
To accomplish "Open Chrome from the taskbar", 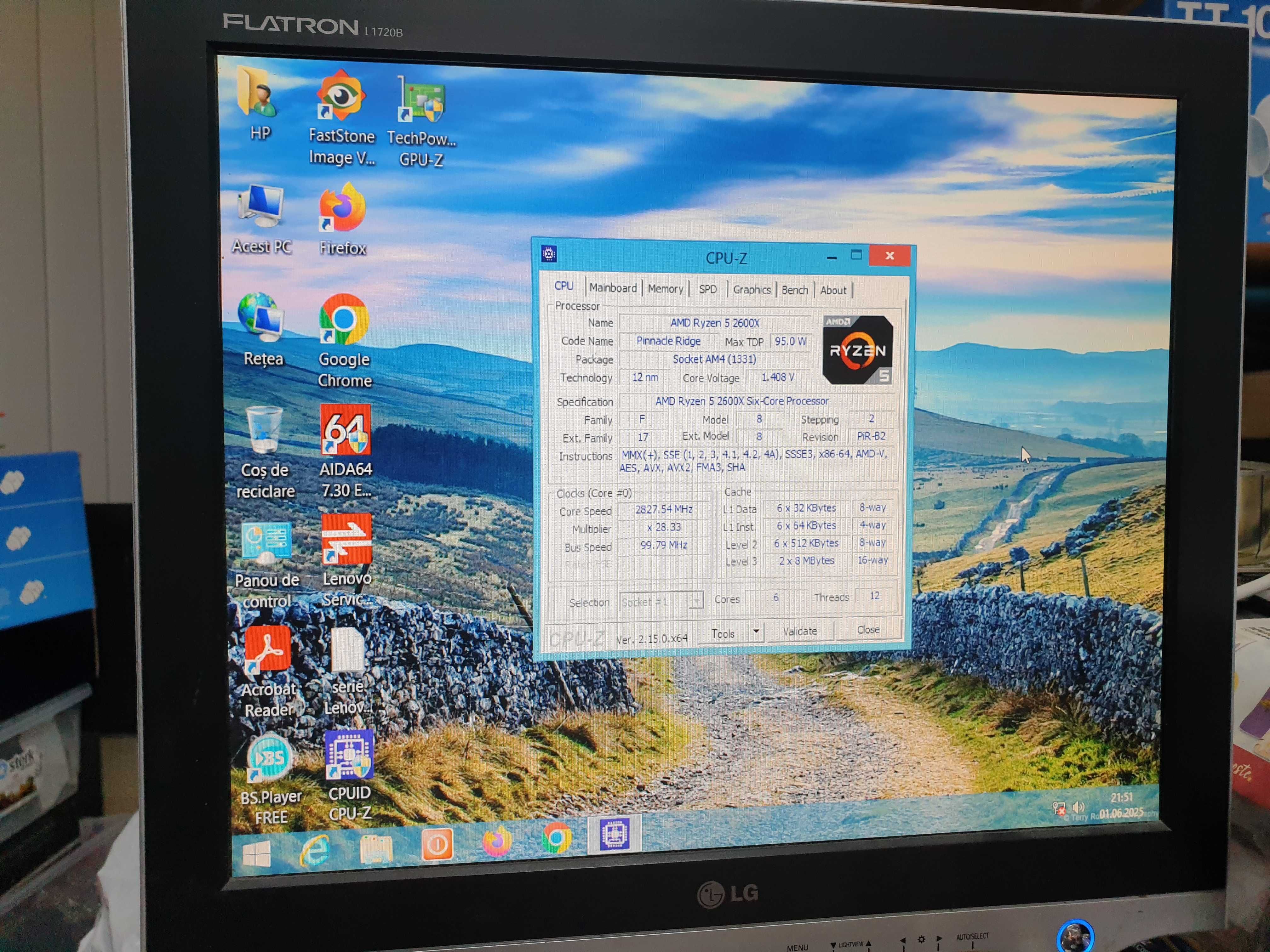I will [x=556, y=838].
